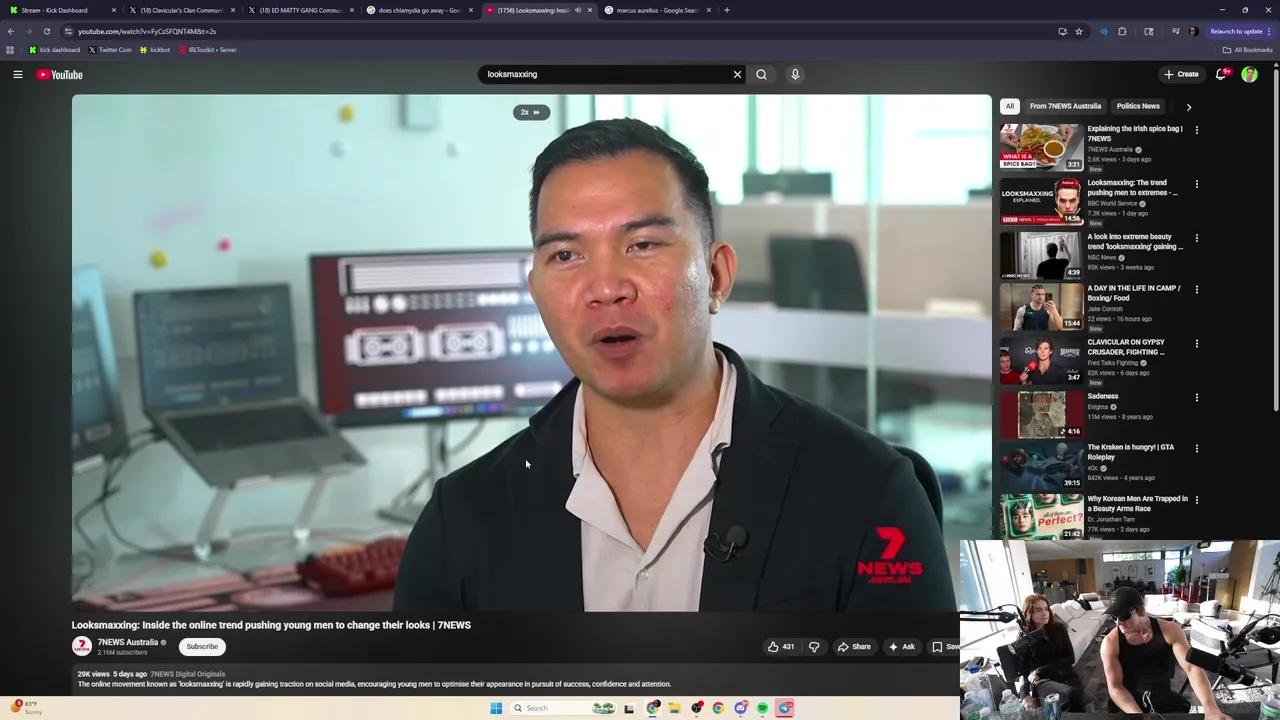Switch to marcus aurelius Google Search tab
Viewport: 1280px width, 720px height.
click(x=656, y=10)
